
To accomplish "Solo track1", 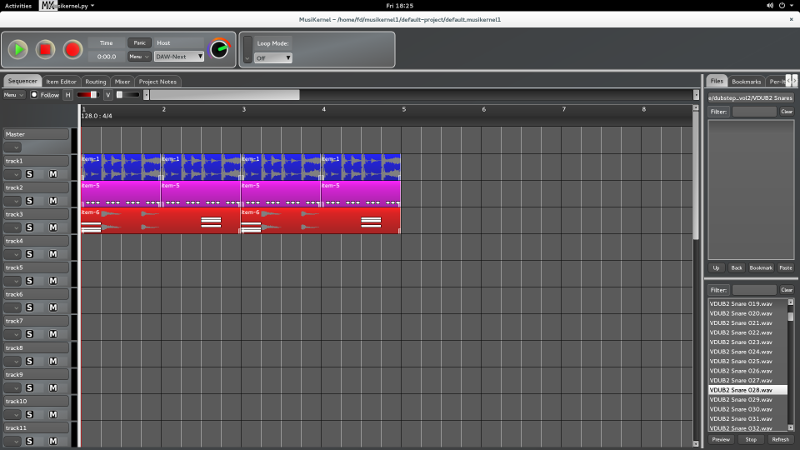I will point(30,174).
